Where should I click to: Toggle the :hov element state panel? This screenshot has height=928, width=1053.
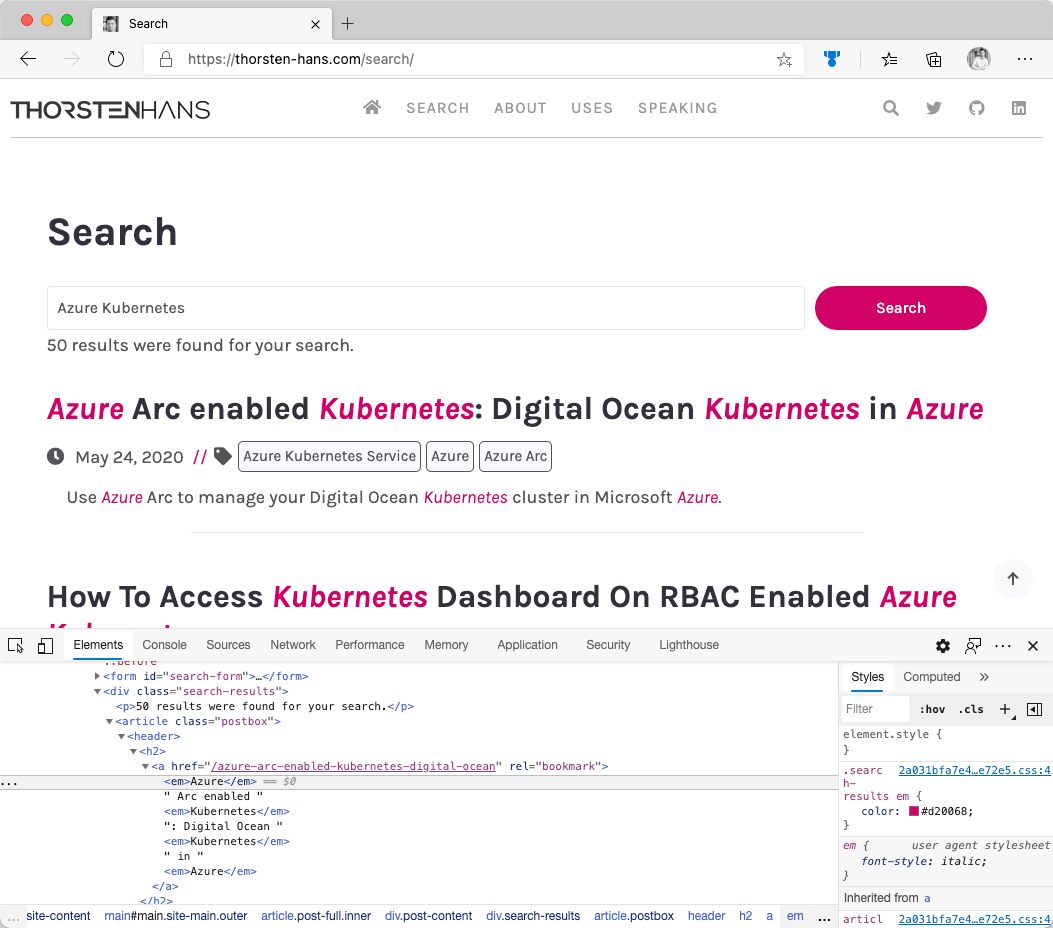[x=932, y=709]
